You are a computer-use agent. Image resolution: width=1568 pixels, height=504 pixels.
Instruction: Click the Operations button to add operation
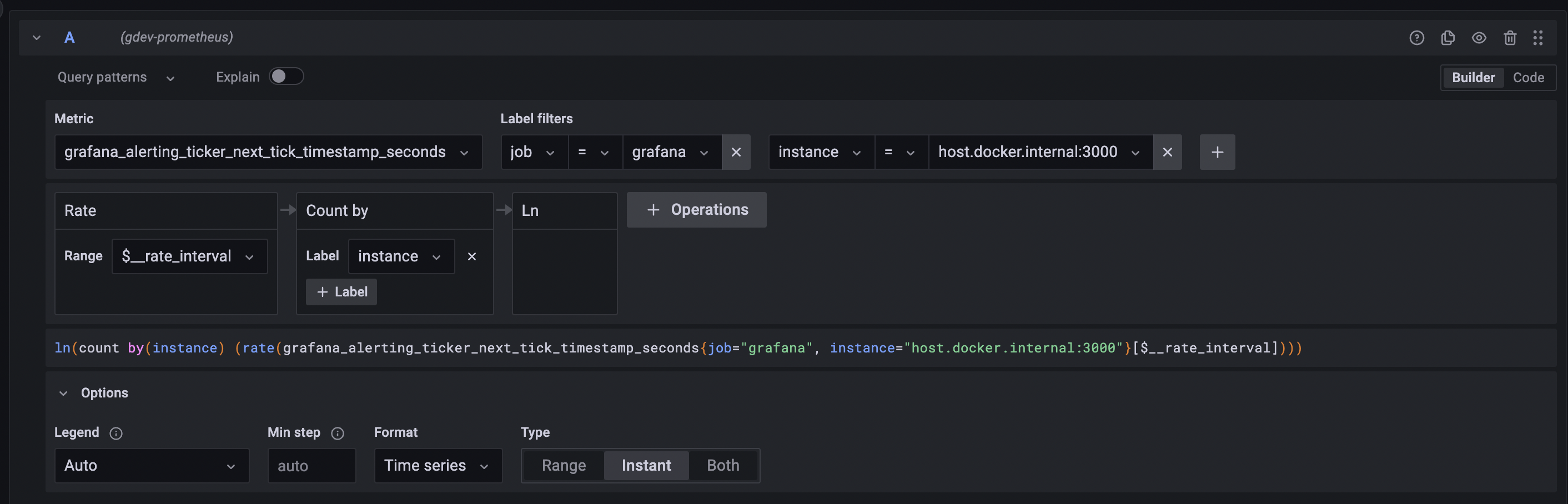[x=696, y=209]
